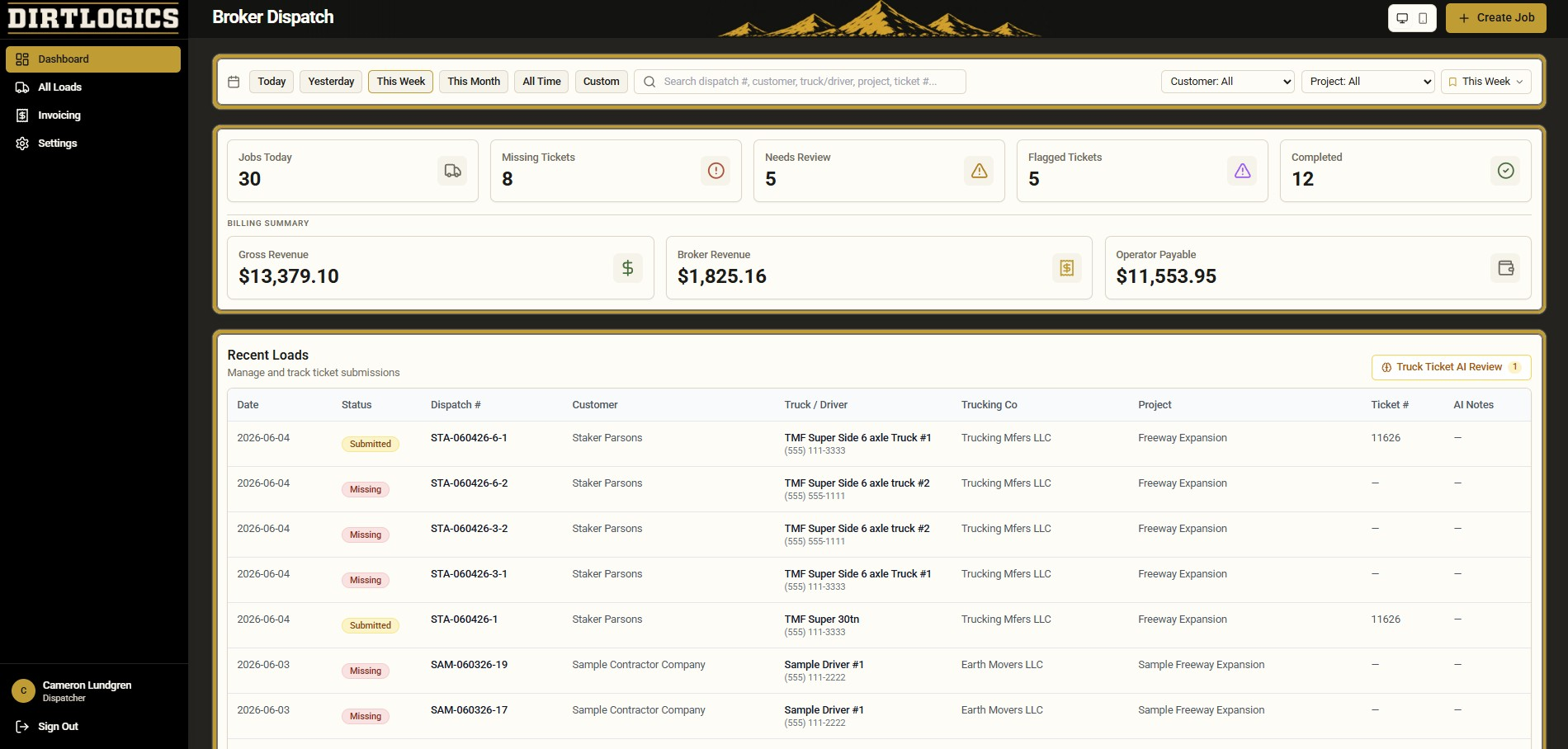Screen dimensions: 1568x749
Task: Click the Dashboard grid icon
Action: [x=22, y=59]
